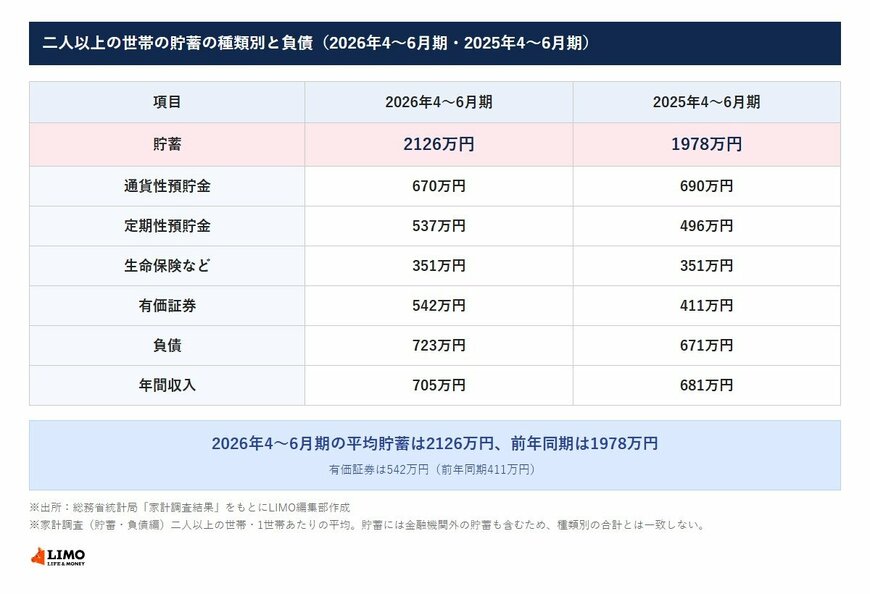Click the 690万円 cell
Screen dimensions: 870x594
(706, 186)
